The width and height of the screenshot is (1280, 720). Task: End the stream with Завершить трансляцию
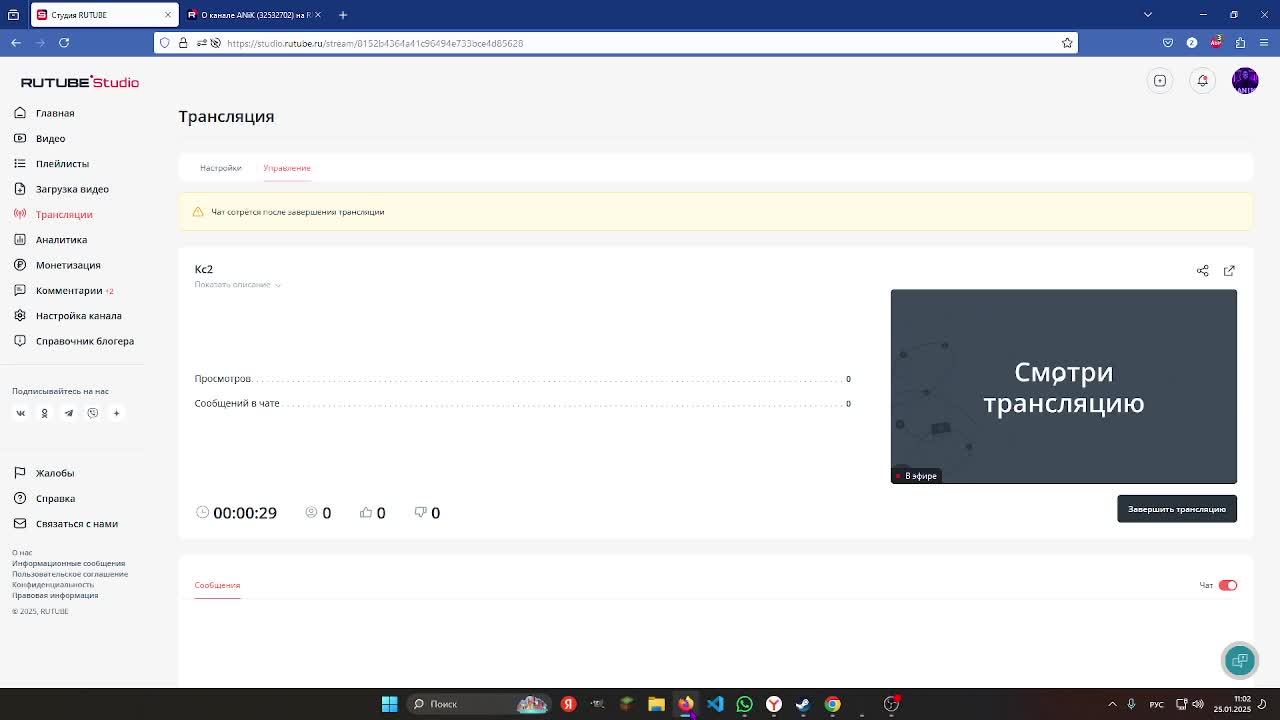pyautogui.click(x=1177, y=509)
